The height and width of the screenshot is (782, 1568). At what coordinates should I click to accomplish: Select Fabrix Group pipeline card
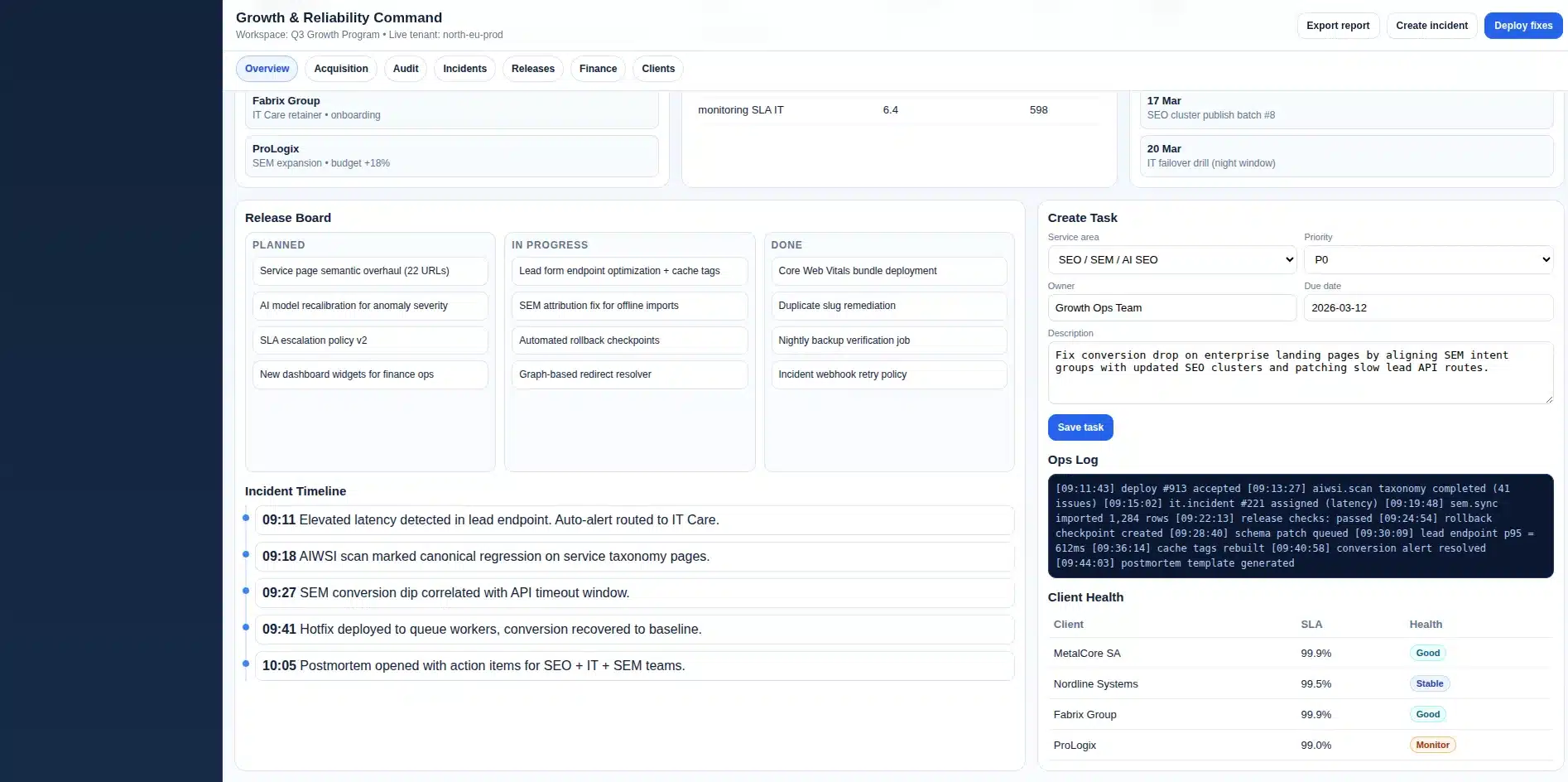tap(452, 108)
